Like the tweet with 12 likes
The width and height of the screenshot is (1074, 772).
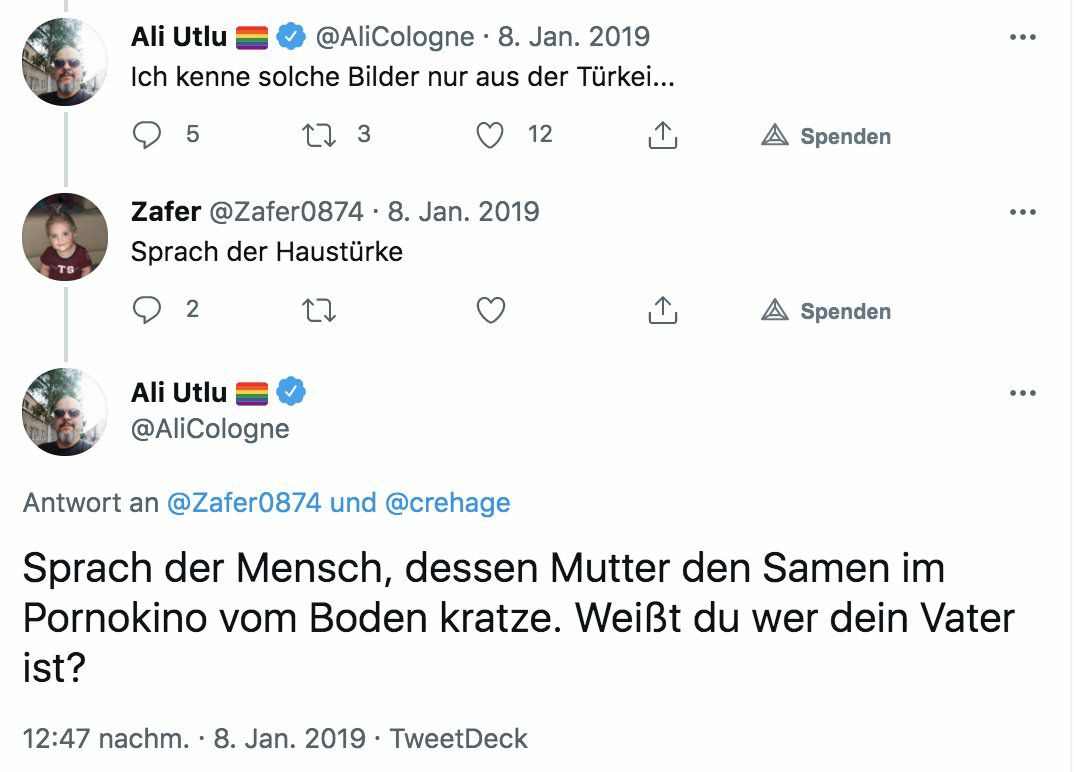click(x=490, y=135)
